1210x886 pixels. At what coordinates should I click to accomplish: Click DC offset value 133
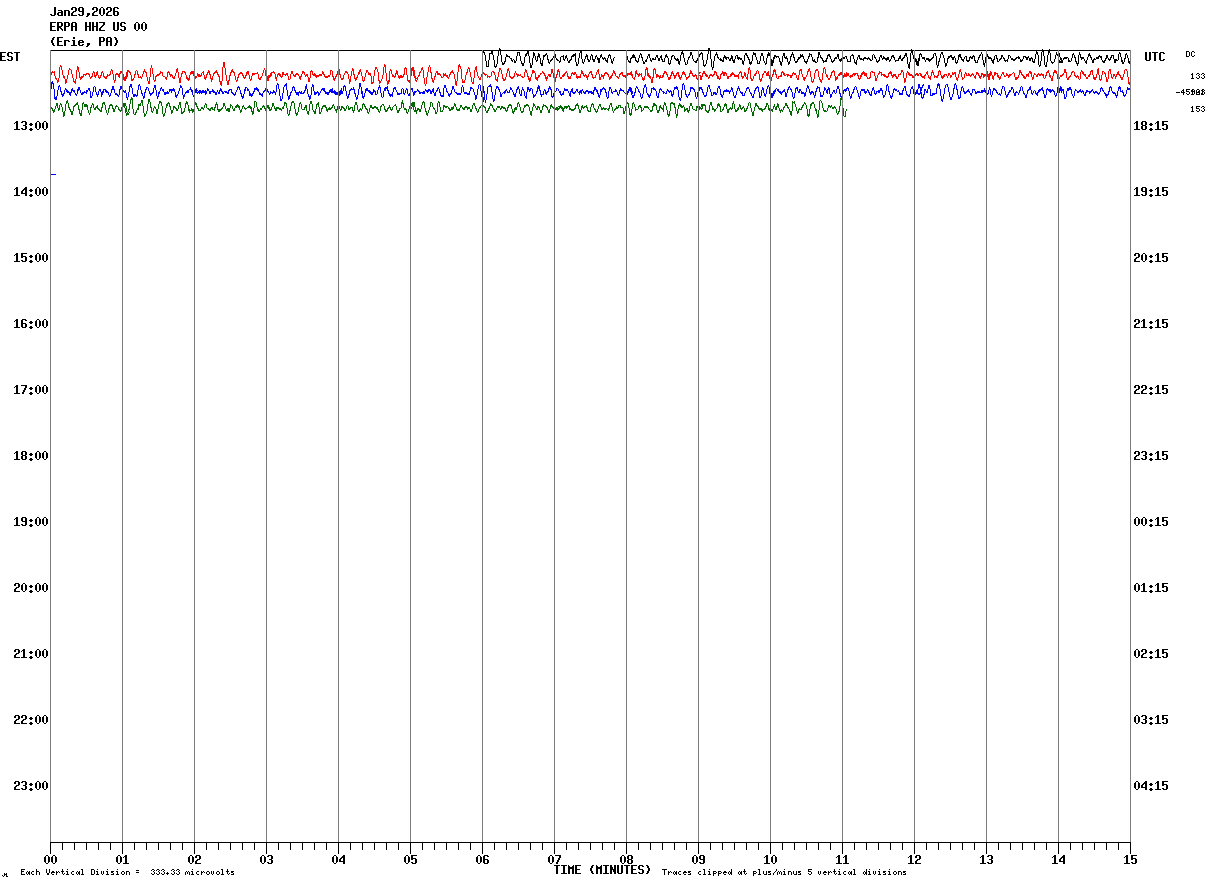click(x=1197, y=76)
